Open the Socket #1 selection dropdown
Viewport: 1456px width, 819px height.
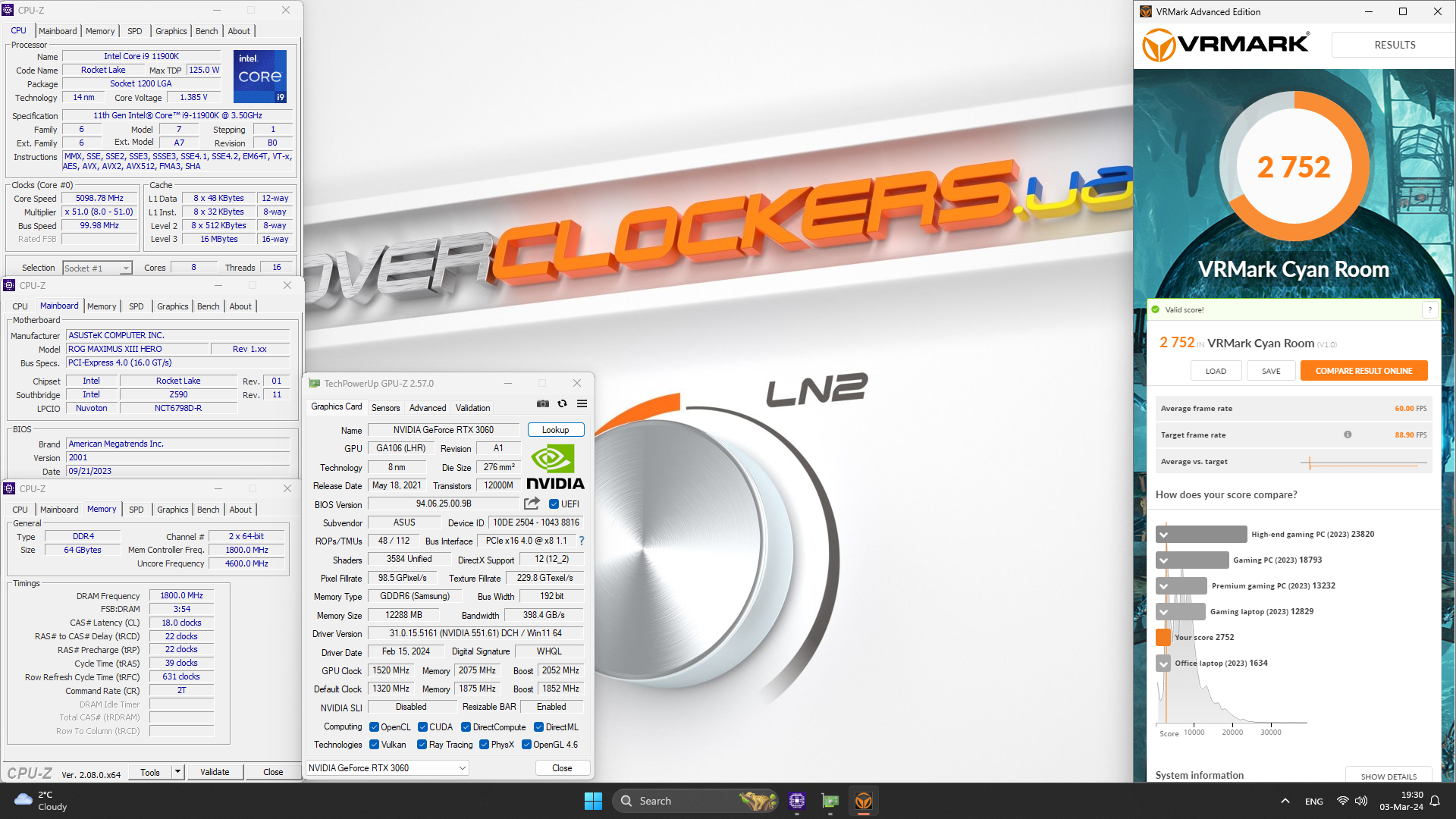point(97,268)
